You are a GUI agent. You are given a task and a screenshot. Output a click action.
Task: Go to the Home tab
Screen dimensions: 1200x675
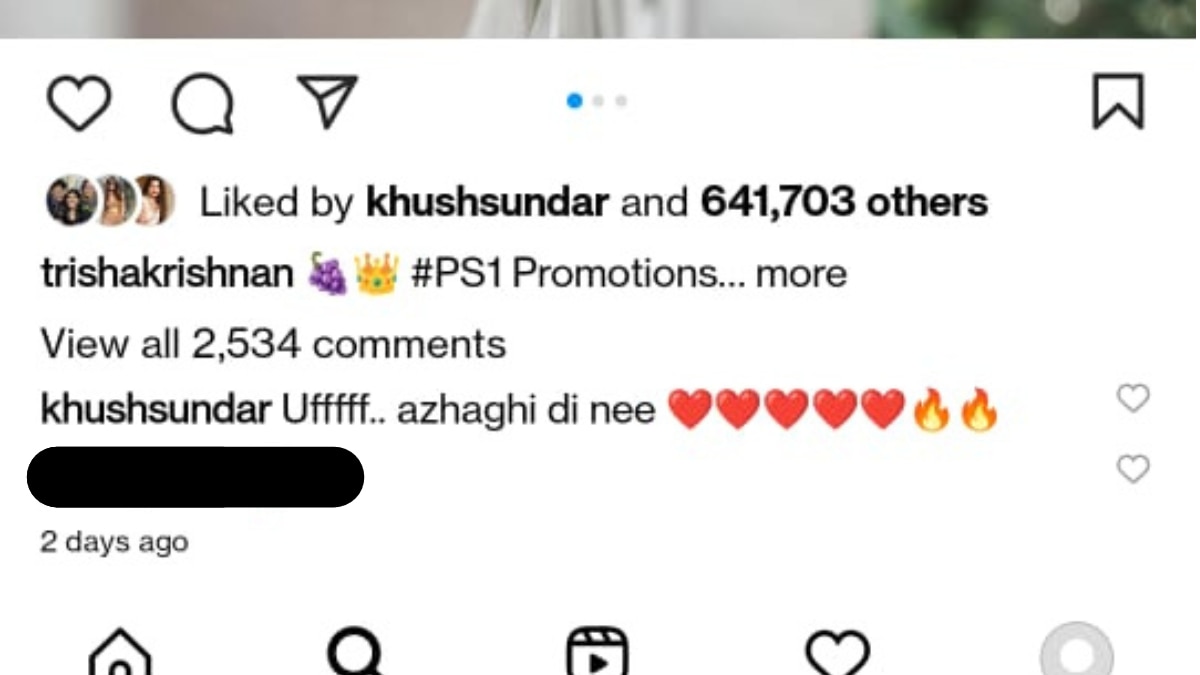pyautogui.click(x=120, y=652)
